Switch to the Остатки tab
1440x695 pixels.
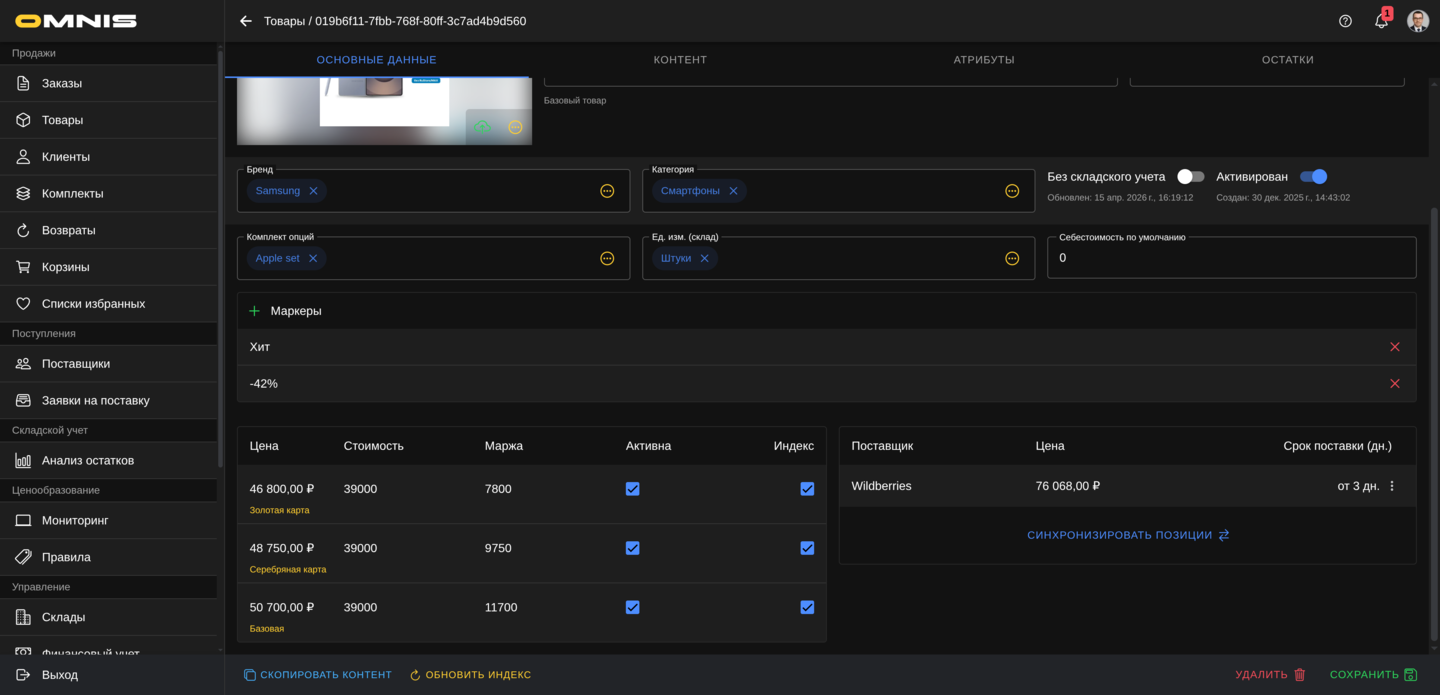click(1287, 60)
